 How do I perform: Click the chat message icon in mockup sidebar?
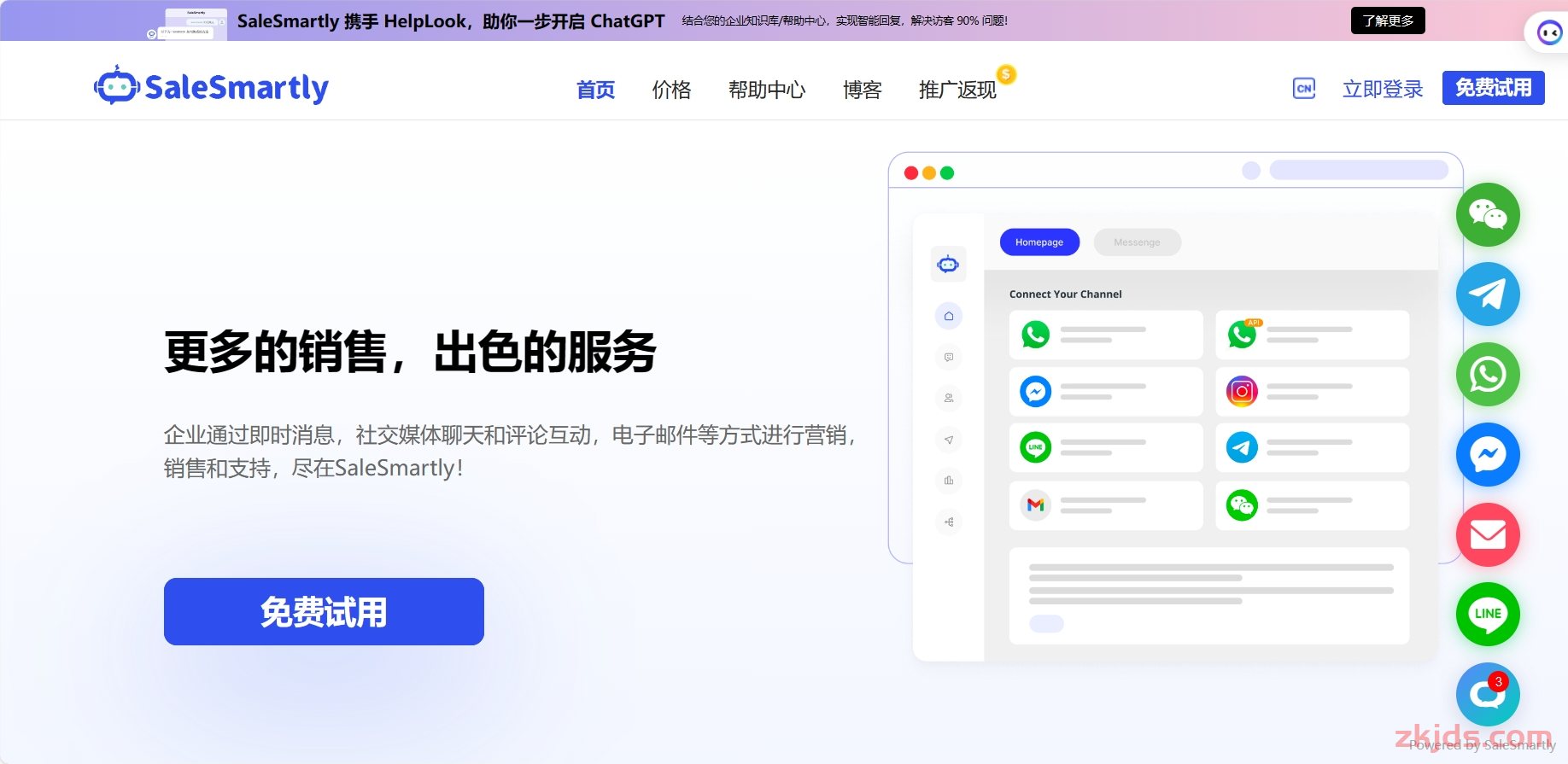pyautogui.click(x=948, y=357)
